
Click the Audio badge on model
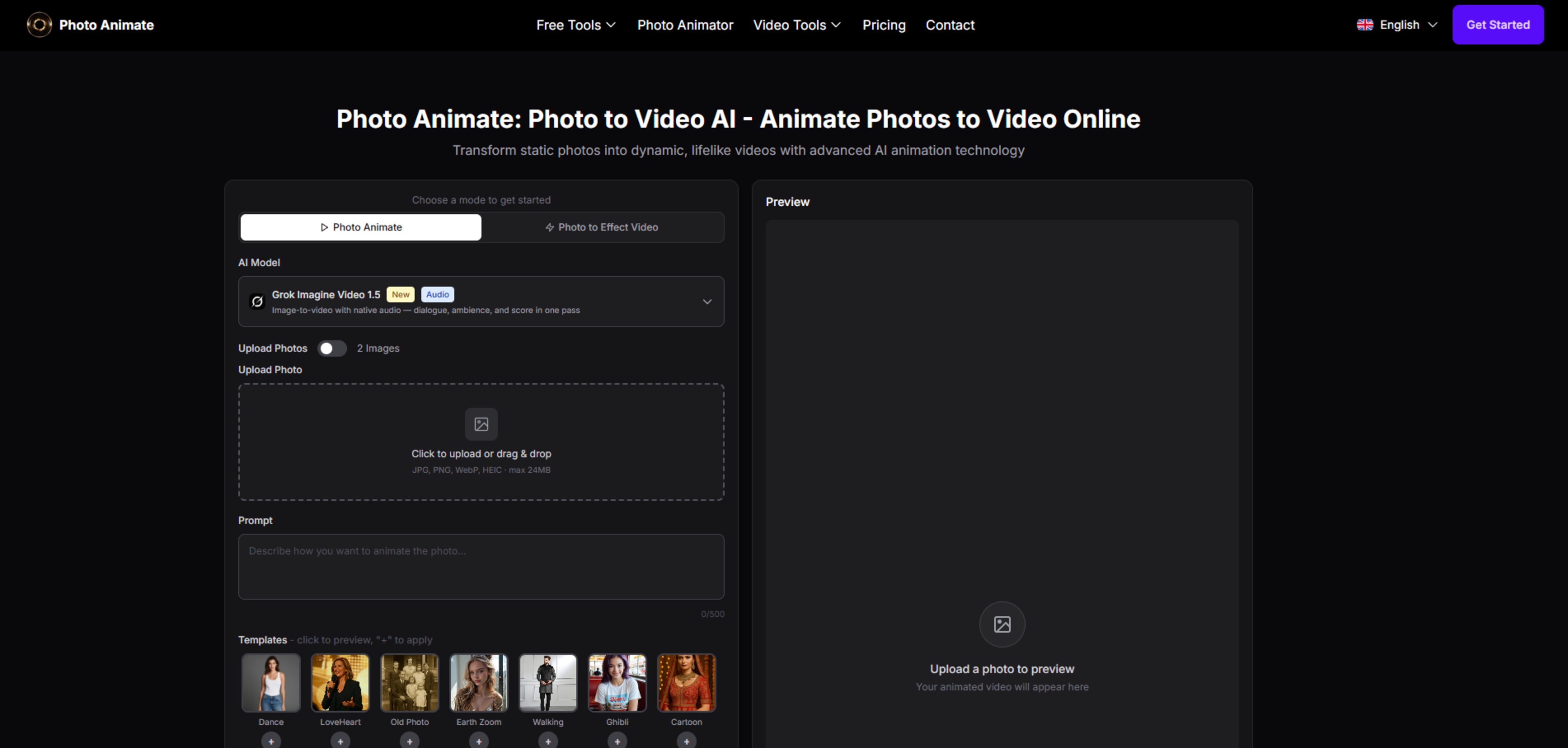pyautogui.click(x=437, y=294)
